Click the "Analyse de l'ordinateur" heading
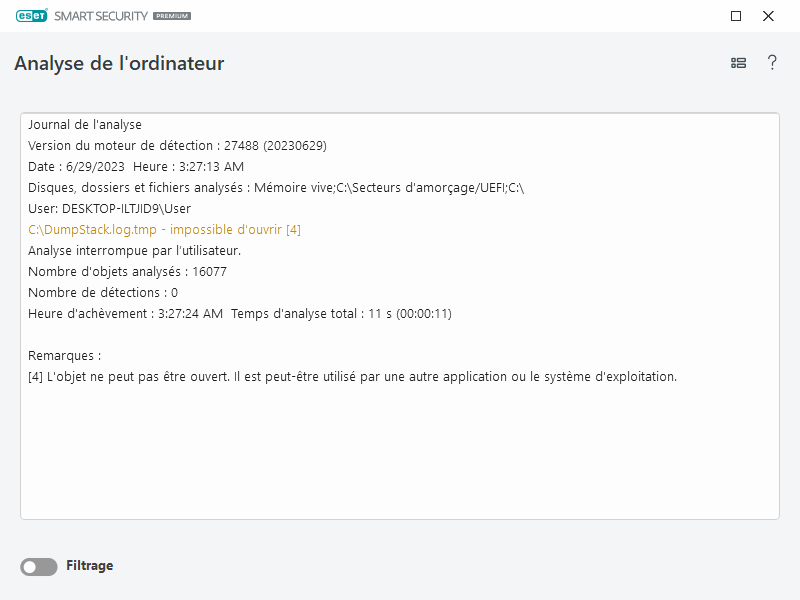 tap(119, 64)
